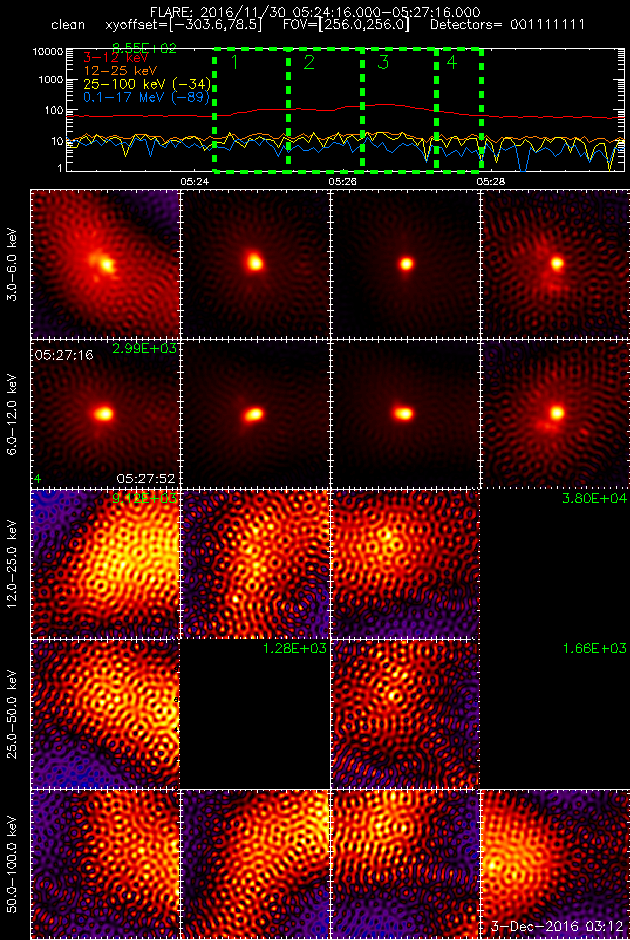Click the 3-Dec-2016 03:12 date stamp
Image resolution: width=630 pixels, height=940 pixels.
(557, 928)
